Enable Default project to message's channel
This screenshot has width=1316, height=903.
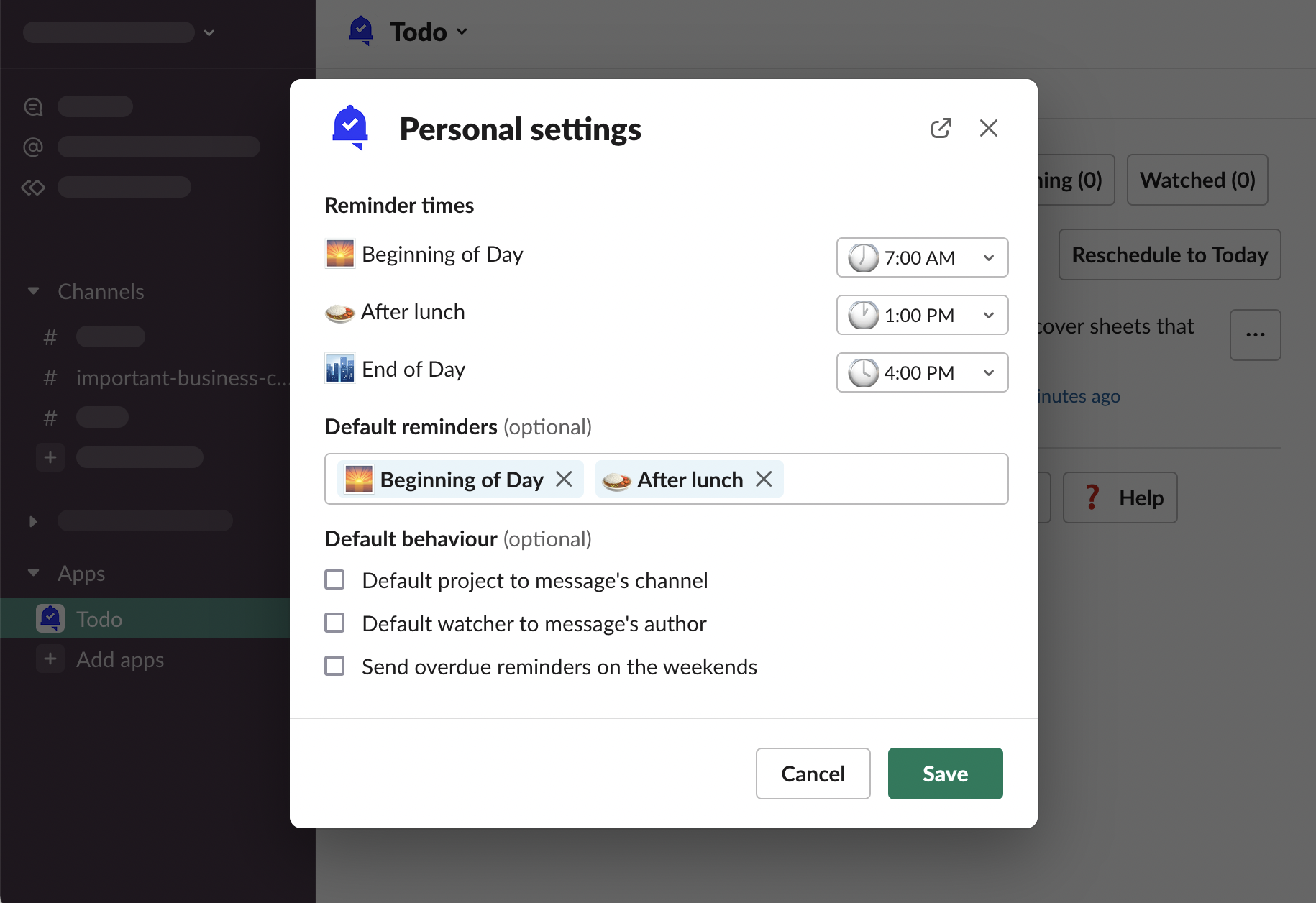click(334, 580)
